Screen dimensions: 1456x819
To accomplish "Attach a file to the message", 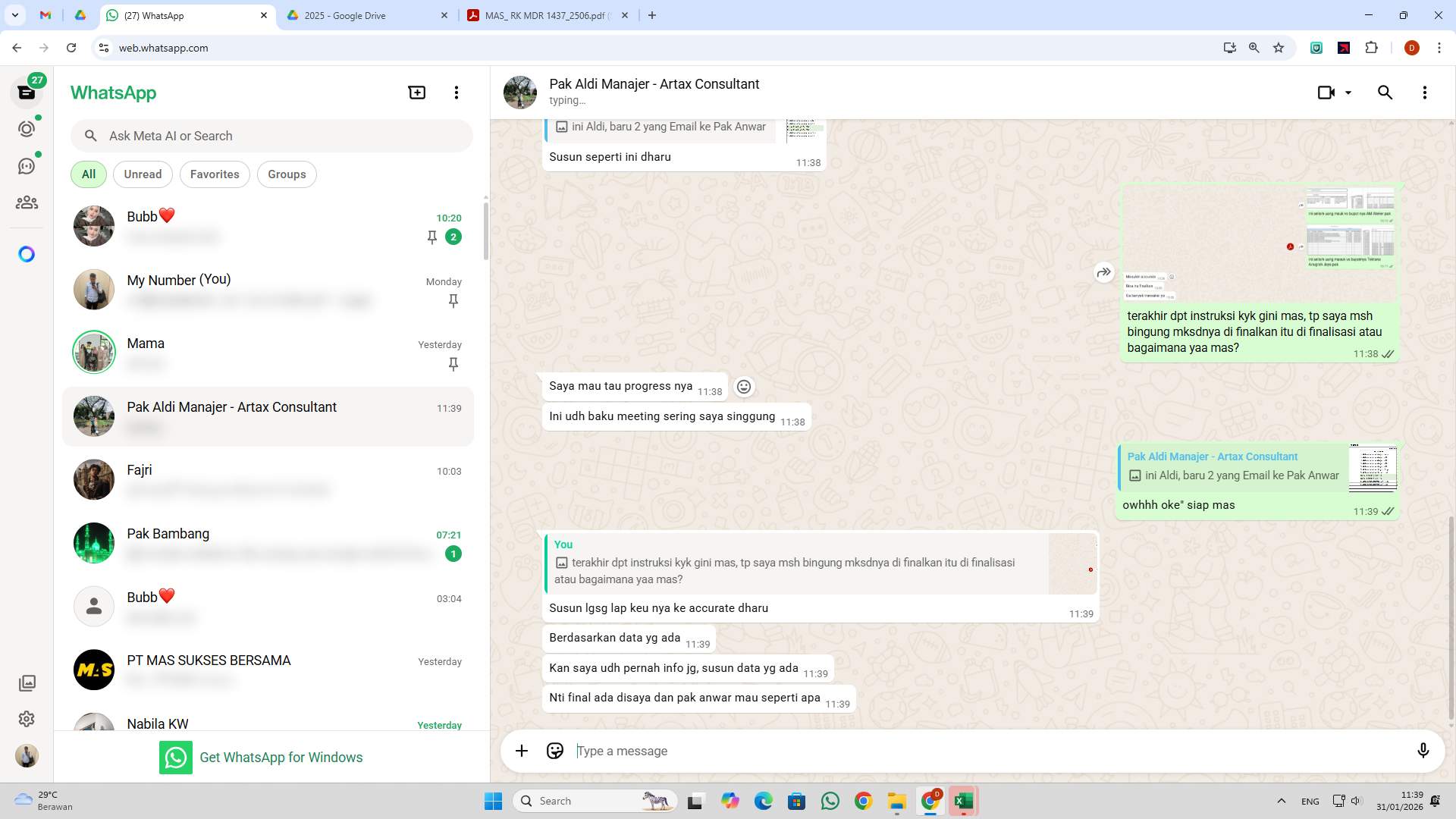I will click(x=521, y=751).
